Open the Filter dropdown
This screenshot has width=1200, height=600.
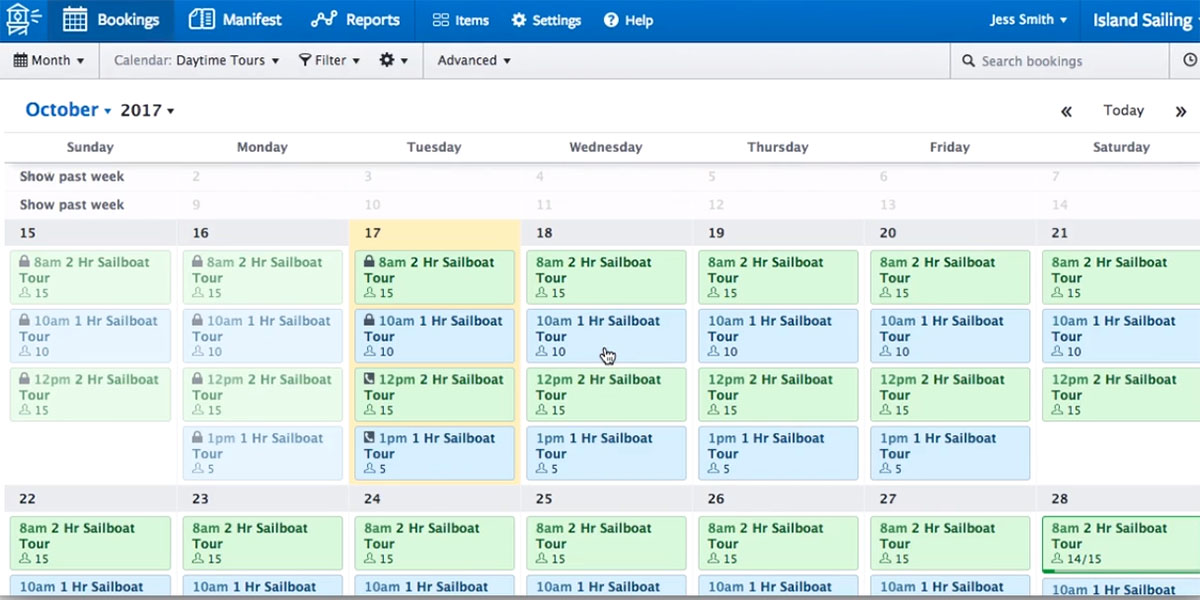click(329, 61)
